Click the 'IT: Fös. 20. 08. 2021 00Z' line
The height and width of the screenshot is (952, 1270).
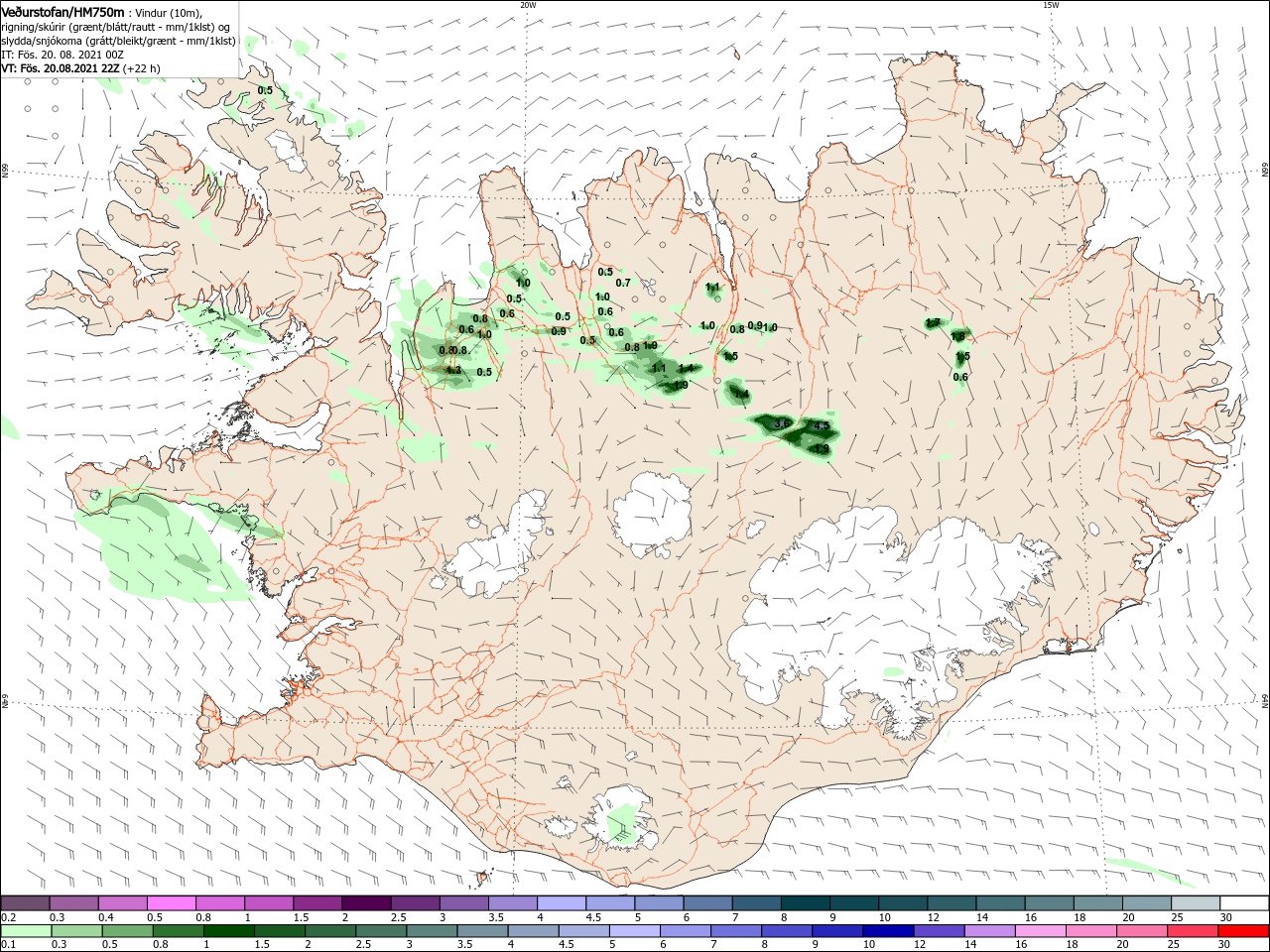coord(63,55)
